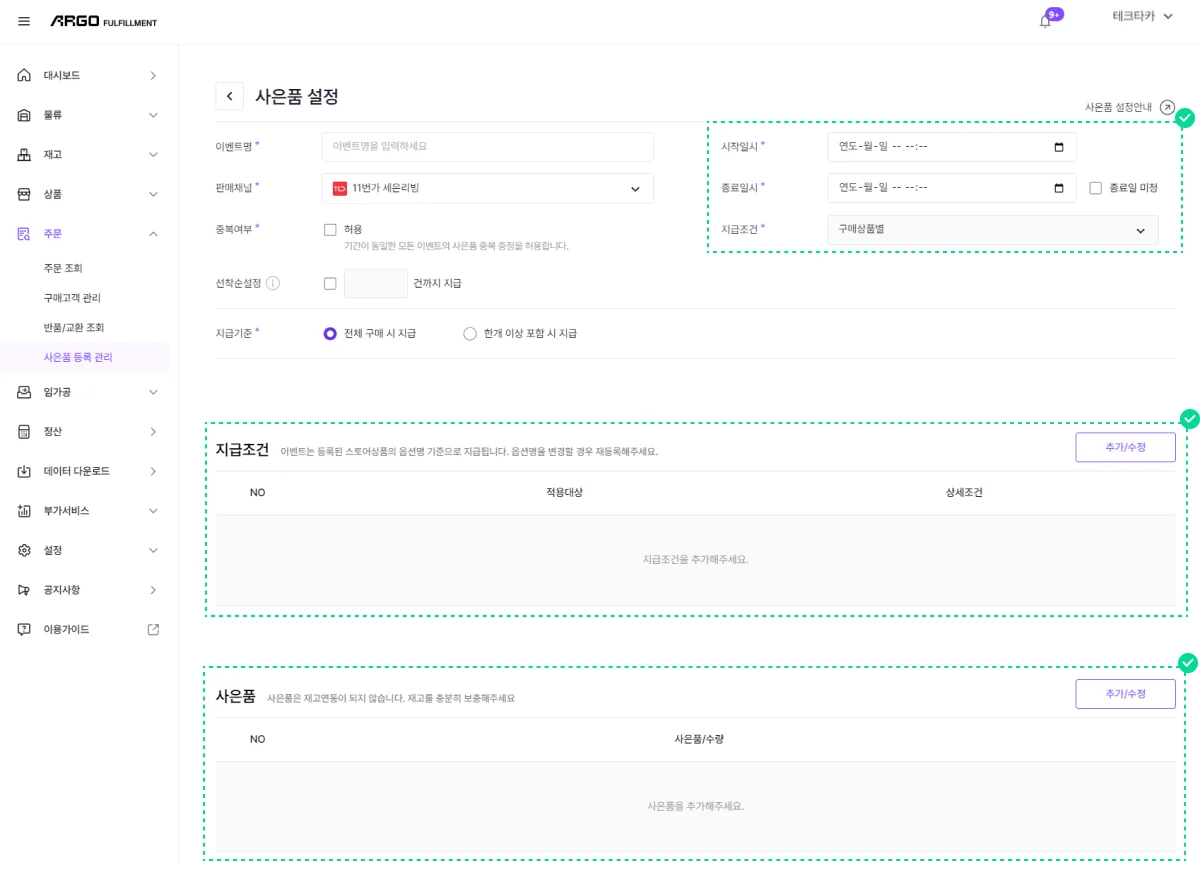
Task: Enable the 허용 duplicate checkbox
Action: (330, 229)
